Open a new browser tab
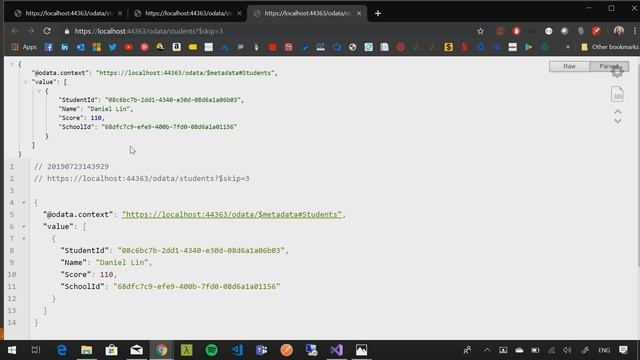 378,13
